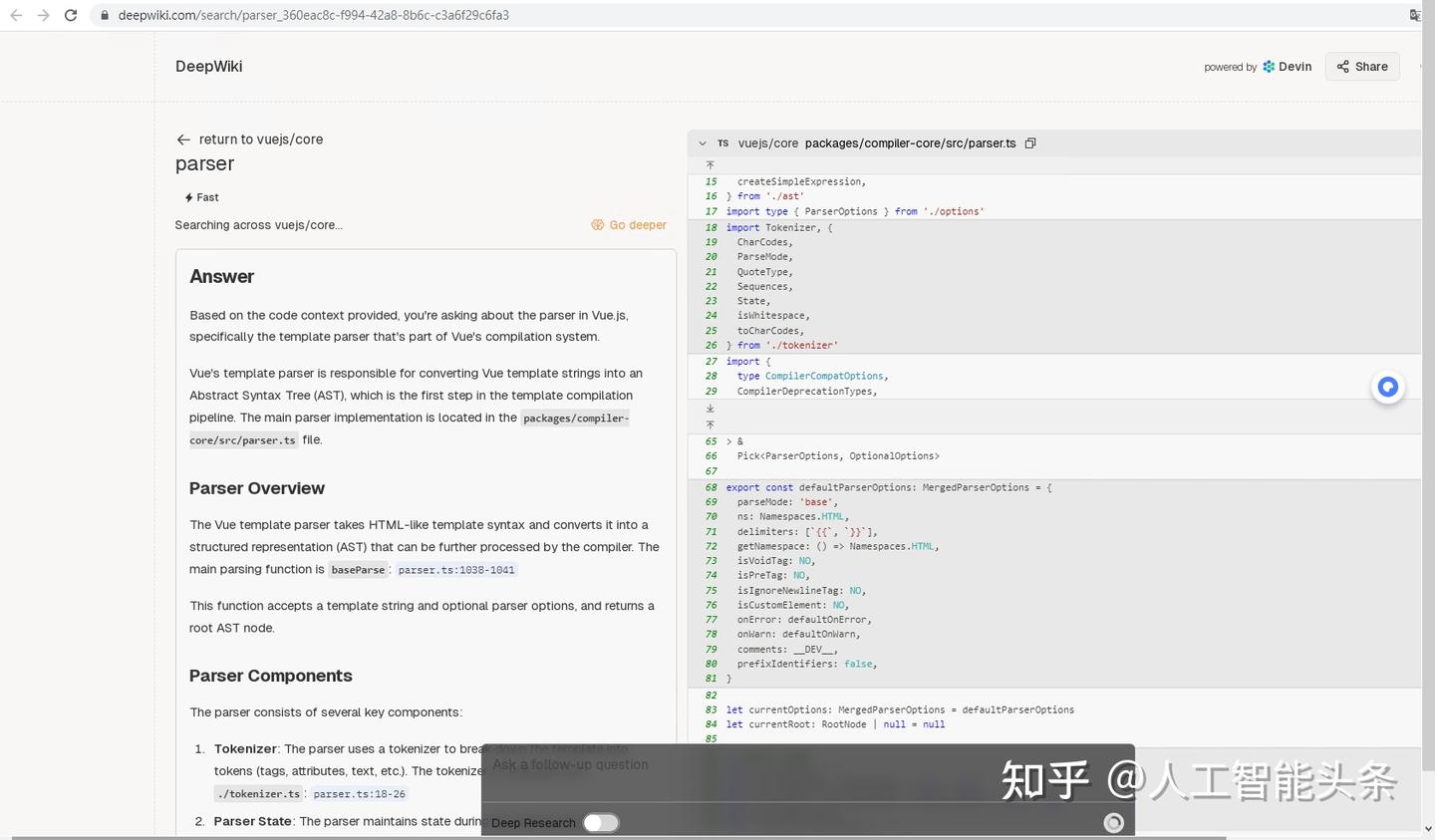Click the browser forward arrow
Viewport: 1435px width, 840px height.
43,15
